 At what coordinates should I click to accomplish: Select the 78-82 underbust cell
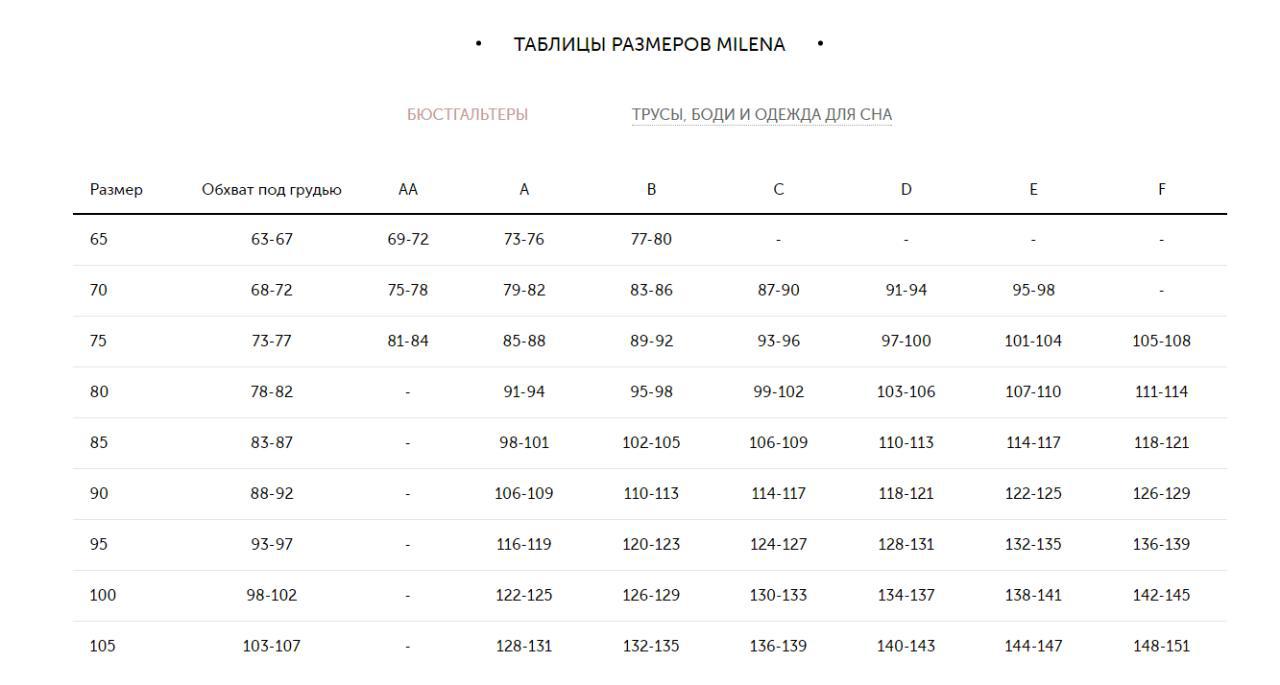[272, 392]
